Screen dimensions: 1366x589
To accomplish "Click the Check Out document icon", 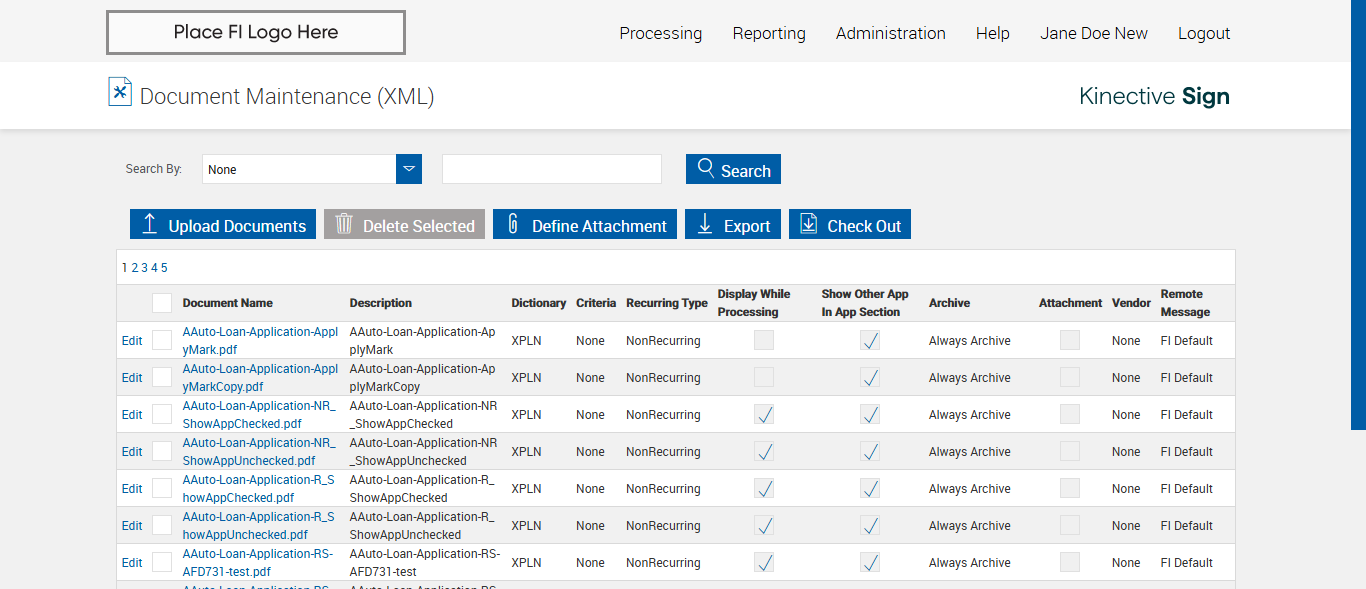I will point(809,224).
